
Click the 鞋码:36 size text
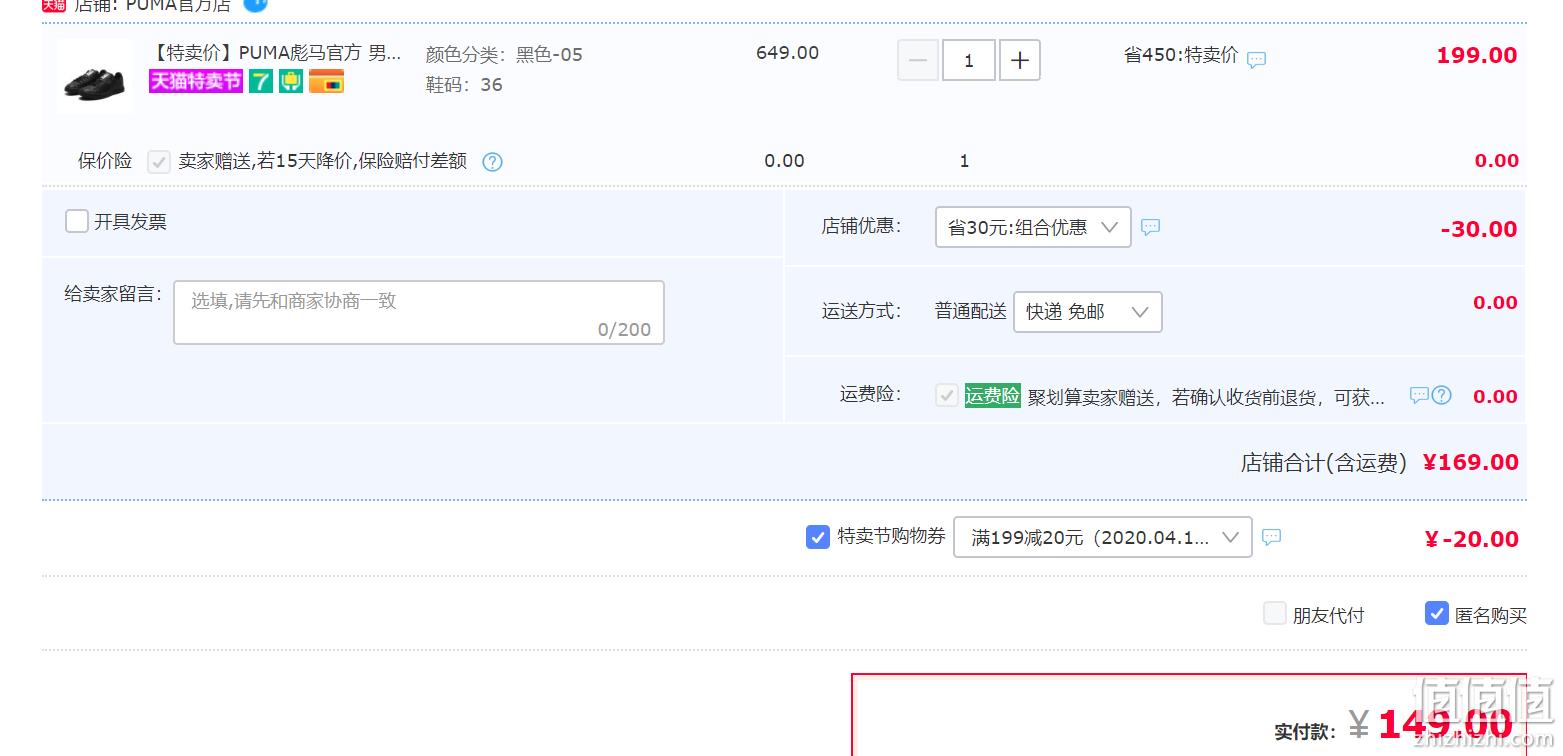[464, 85]
